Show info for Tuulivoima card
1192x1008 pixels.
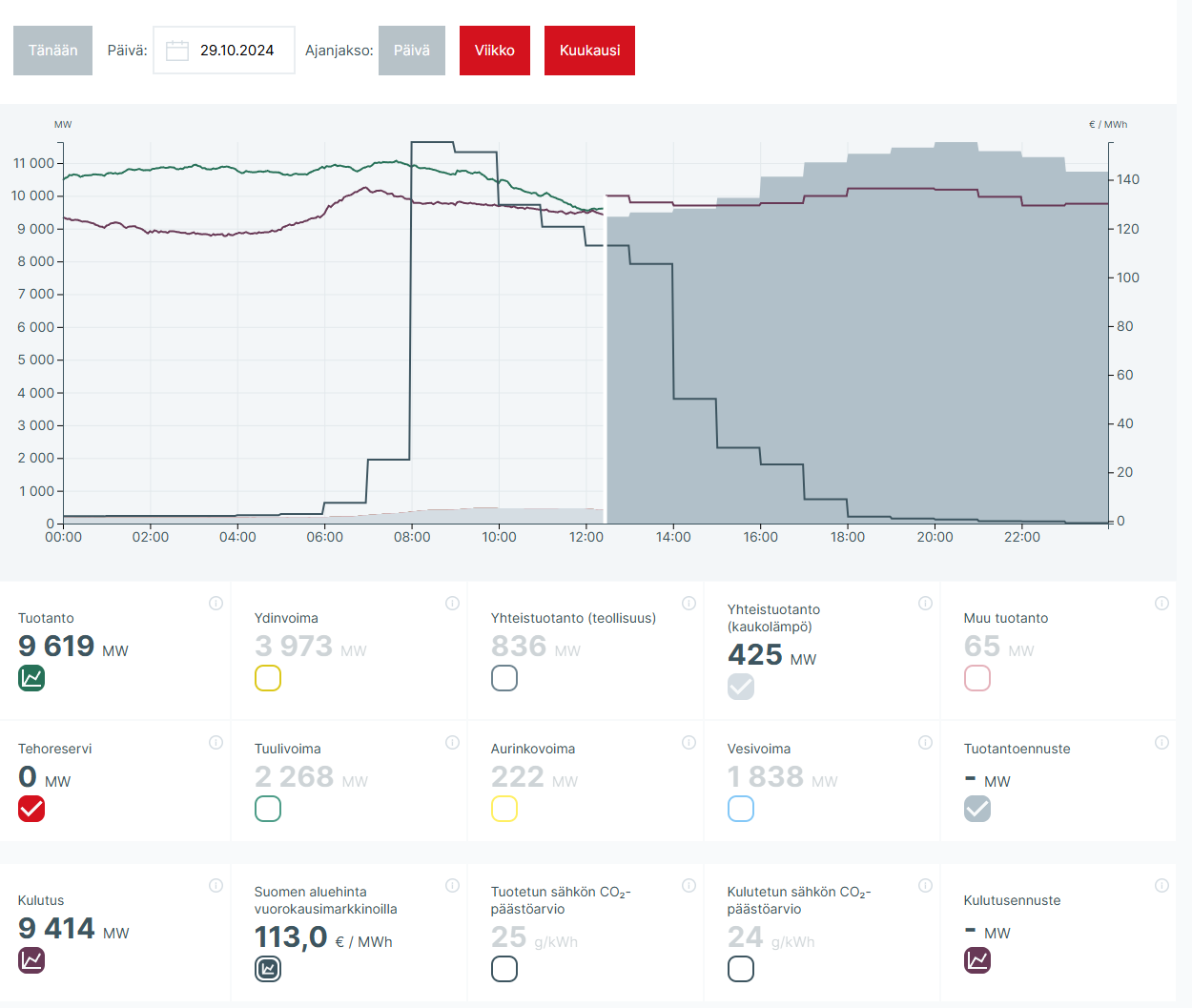[452, 743]
